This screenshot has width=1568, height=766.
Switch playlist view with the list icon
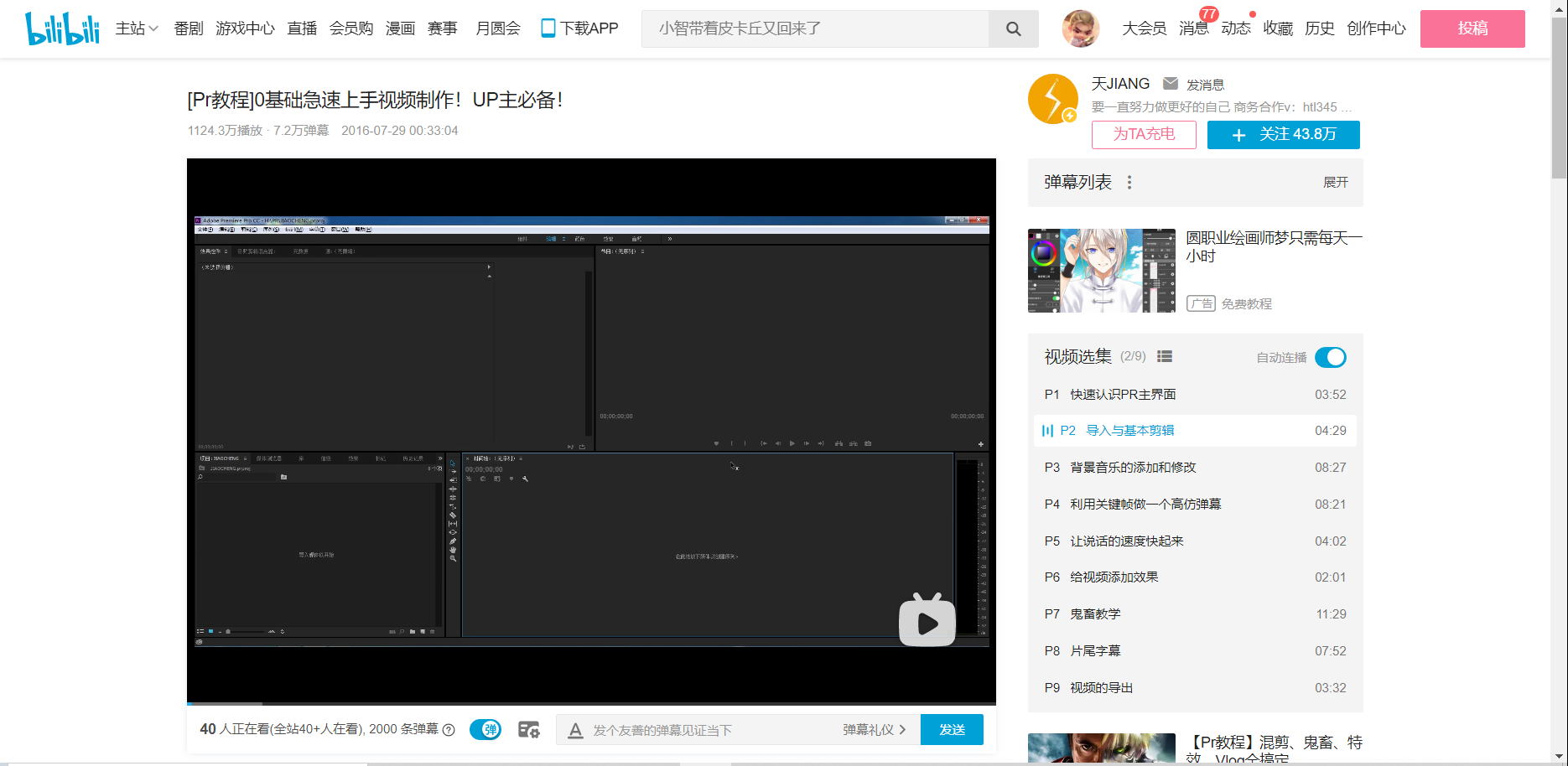(x=1164, y=356)
